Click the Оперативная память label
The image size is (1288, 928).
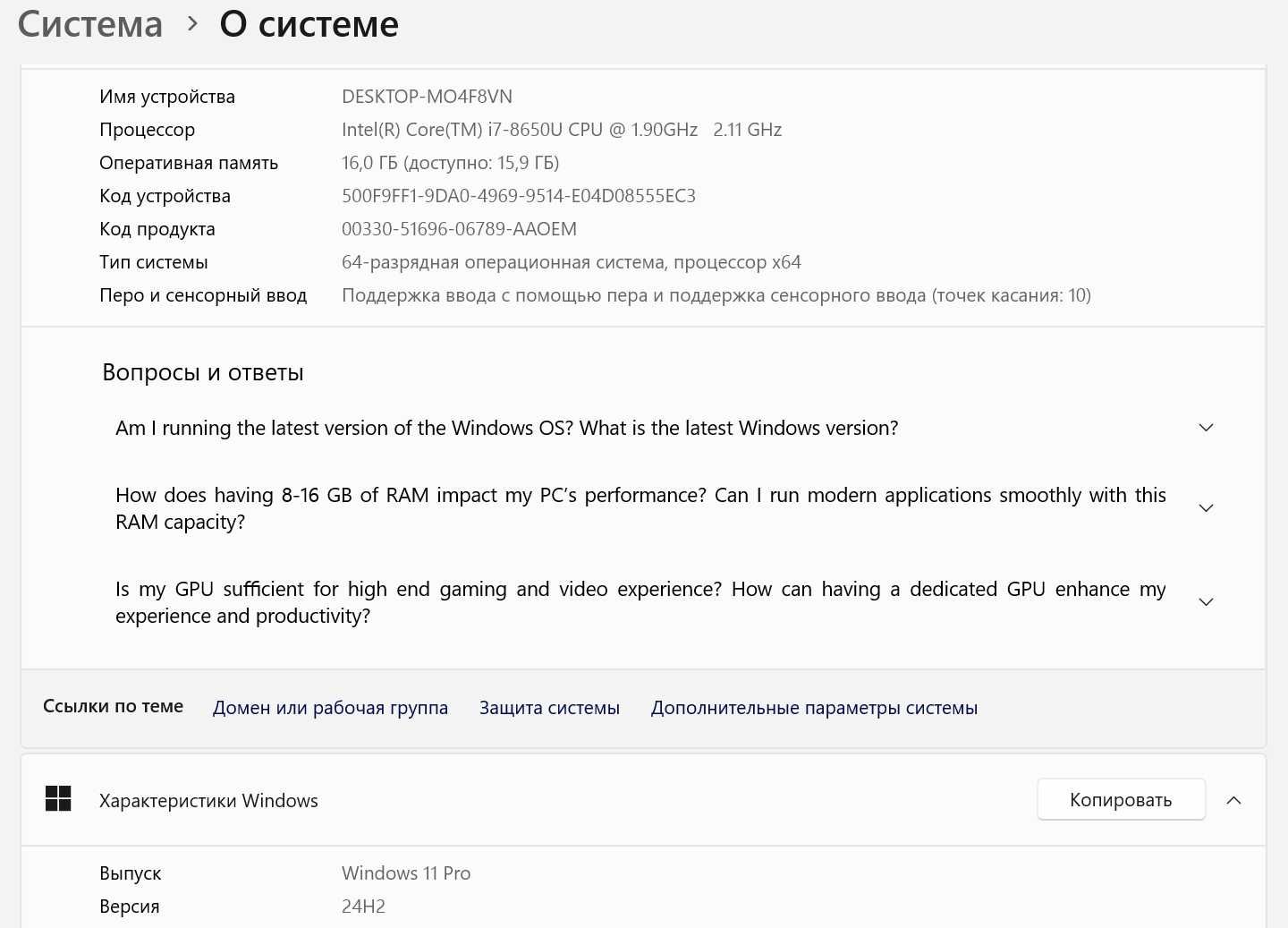(x=189, y=163)
